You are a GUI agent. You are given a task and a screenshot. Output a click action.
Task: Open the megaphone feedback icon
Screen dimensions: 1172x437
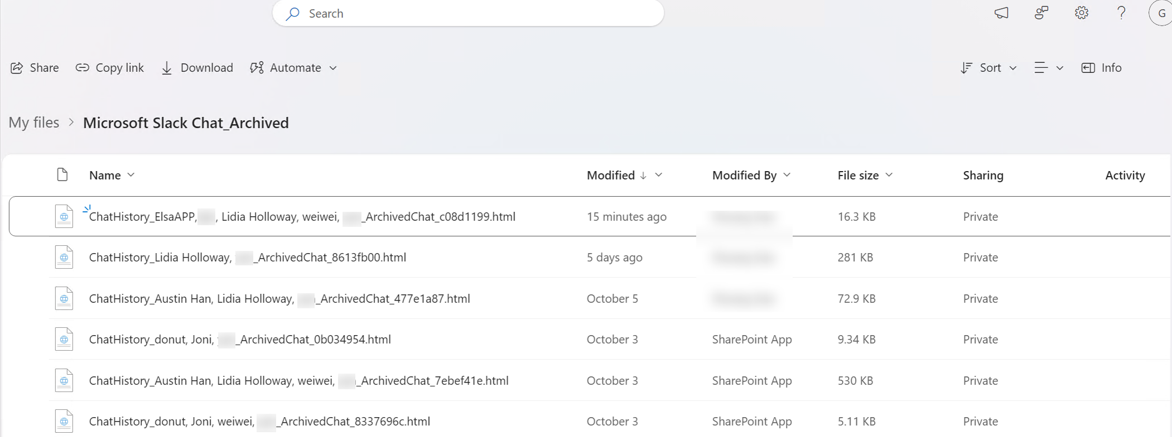(x=1001, y=13)
